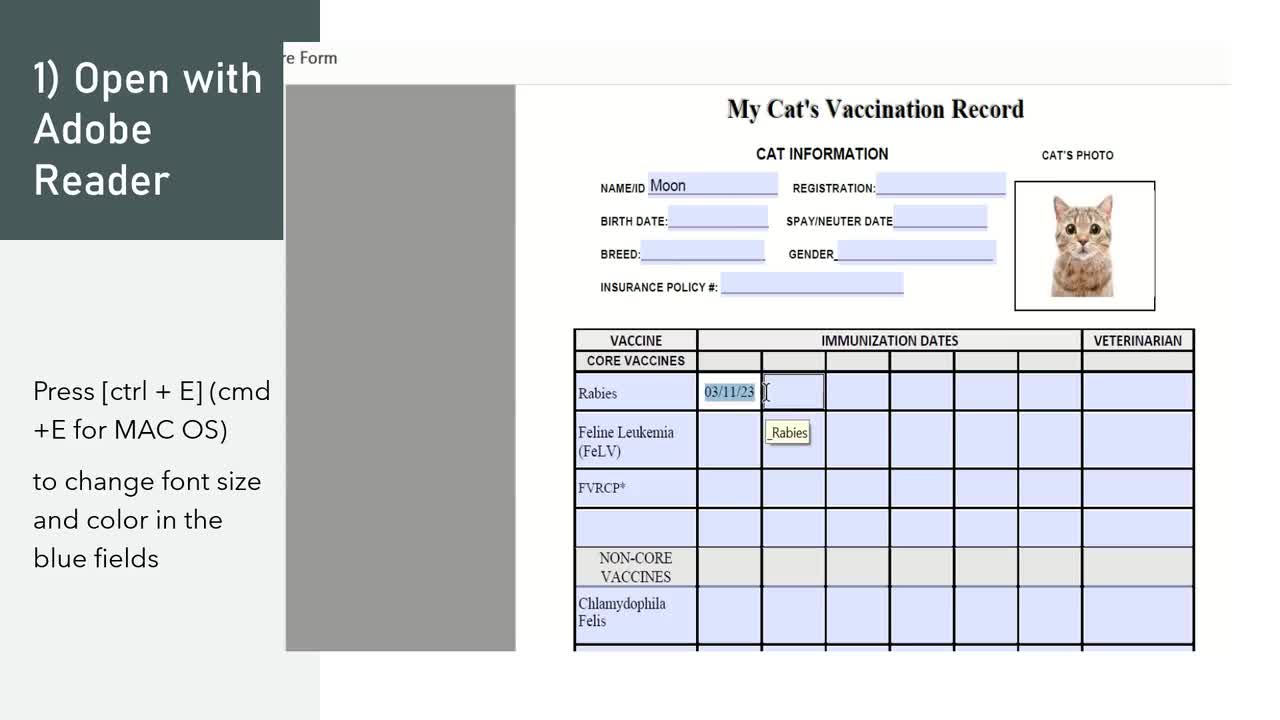The image size is (1280, 720).
Task: Select a NON-CORE VACCINES date cell
Action: (728, 567)
